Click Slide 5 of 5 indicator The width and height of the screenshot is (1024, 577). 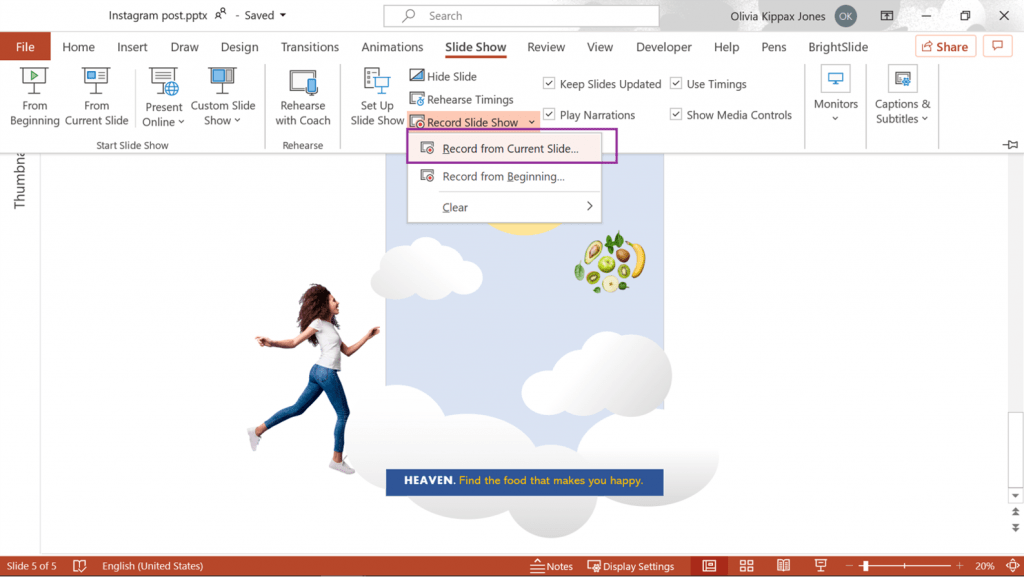pos(31,566)
